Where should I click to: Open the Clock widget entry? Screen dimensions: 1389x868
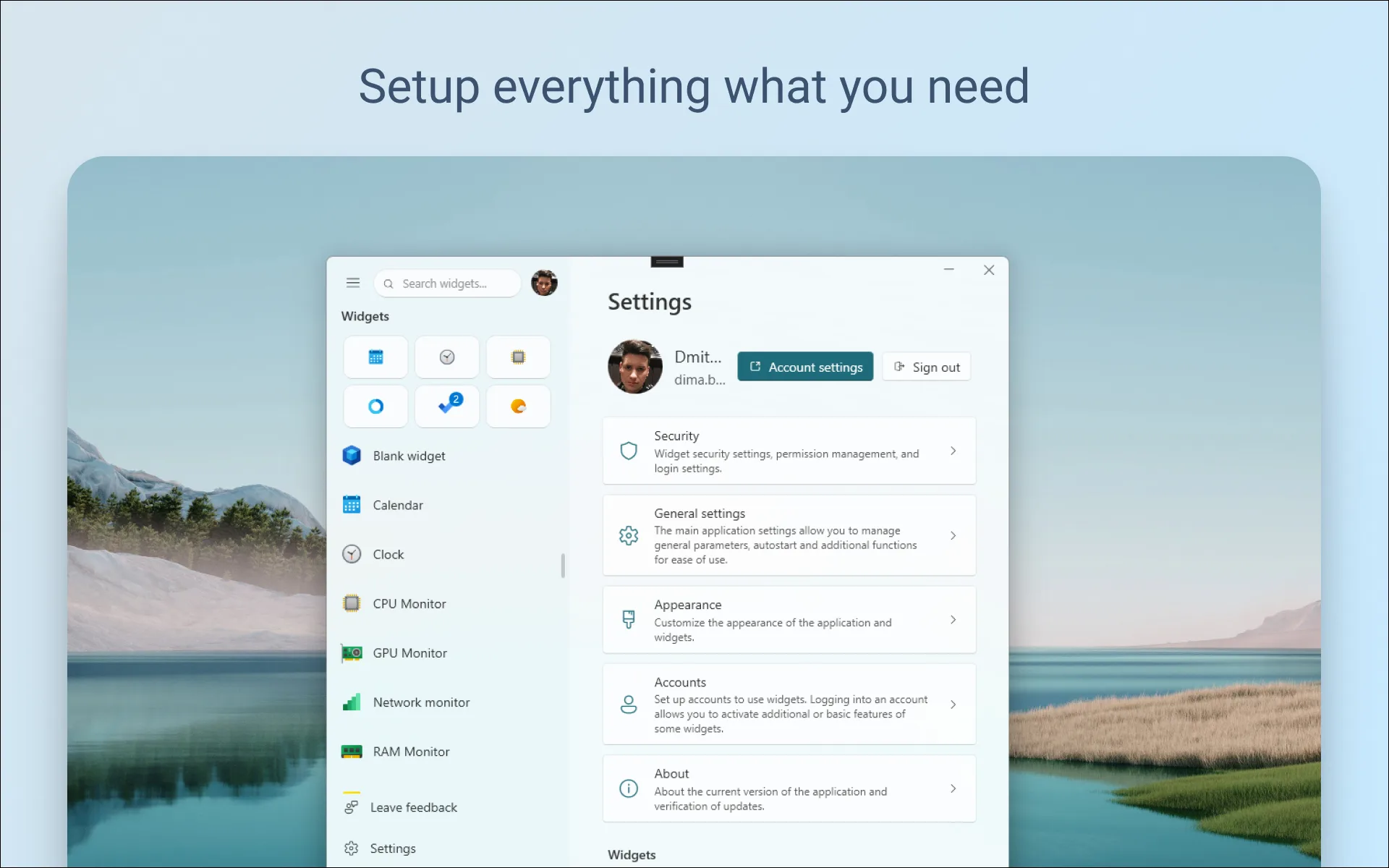pyautogui.click(x=449, y=554)
